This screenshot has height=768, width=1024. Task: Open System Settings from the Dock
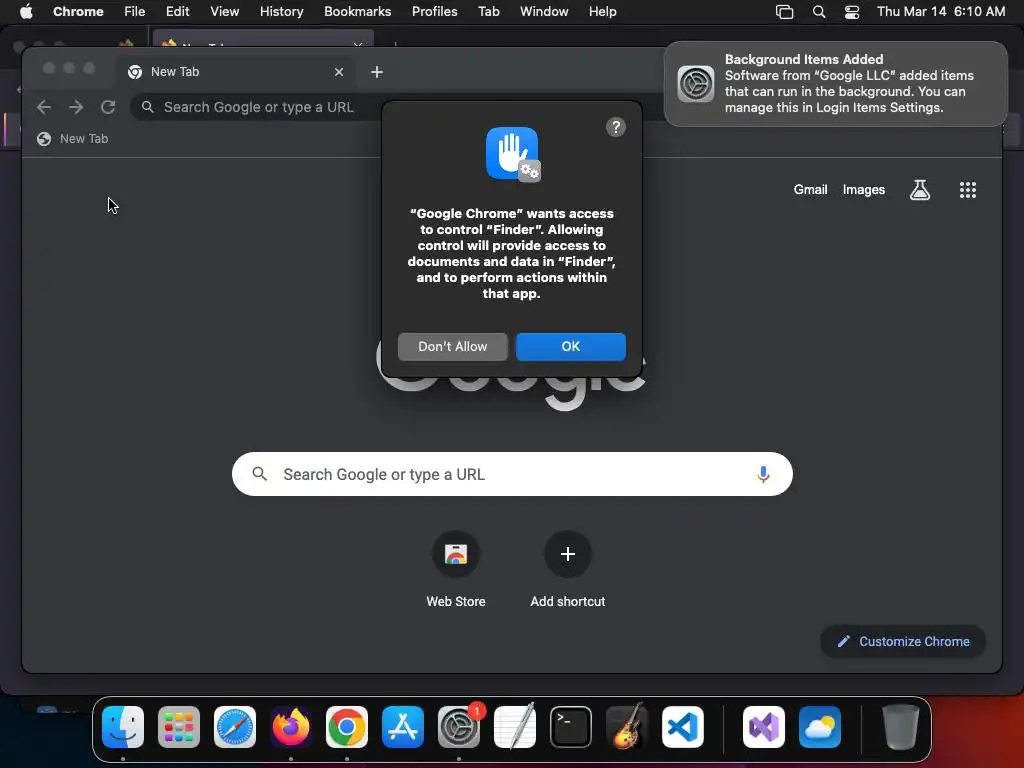click(459, 727)
